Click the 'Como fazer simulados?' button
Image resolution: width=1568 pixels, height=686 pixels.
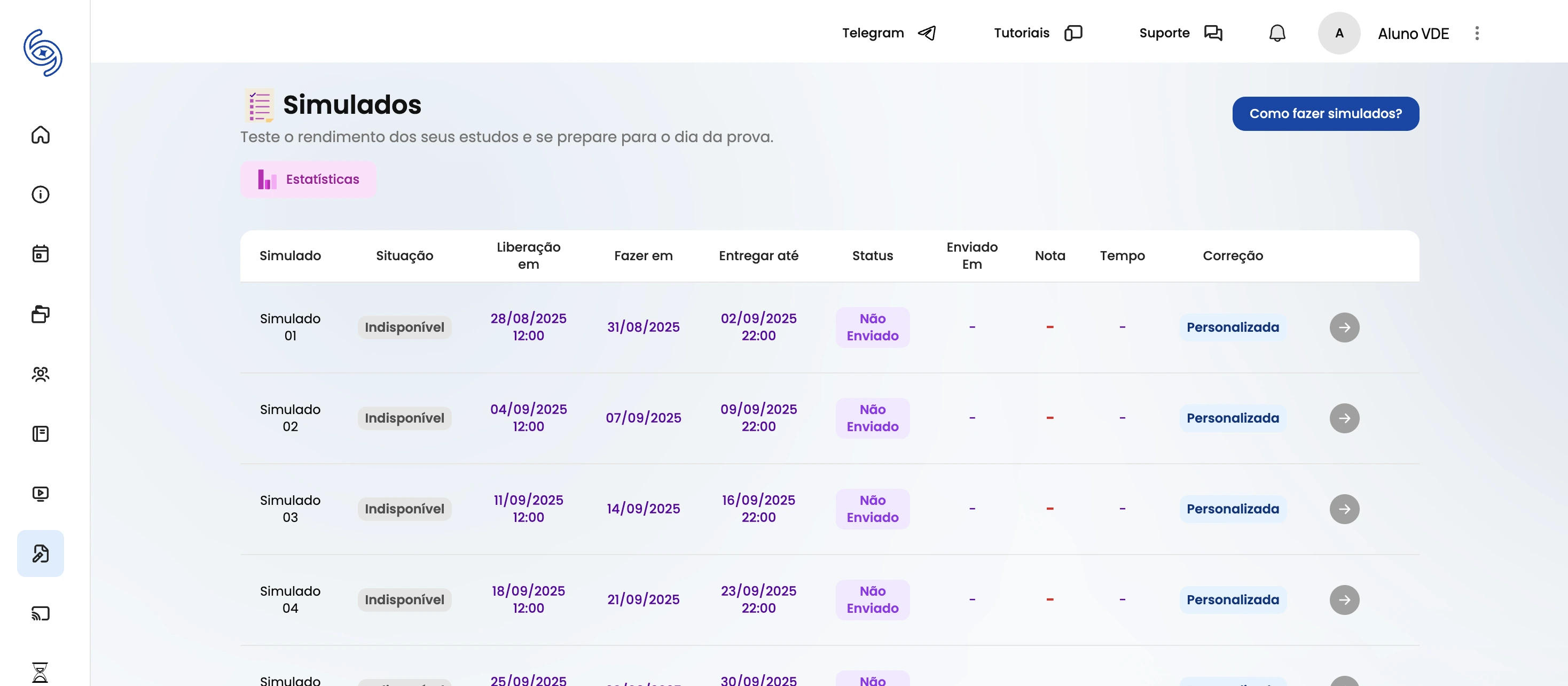(1325, 114)
